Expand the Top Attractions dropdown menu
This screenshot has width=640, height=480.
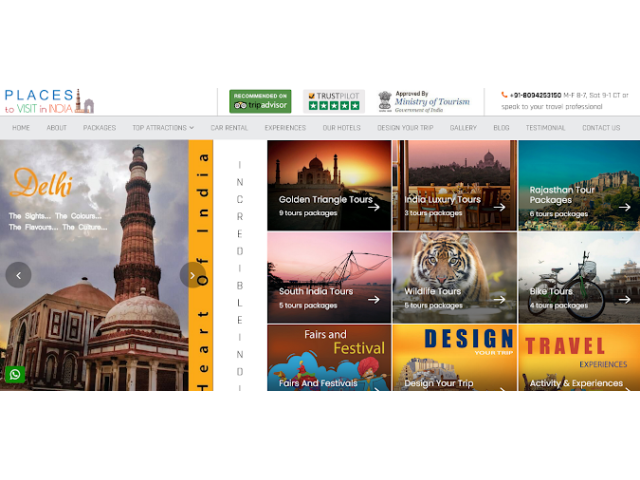(163, 128)
